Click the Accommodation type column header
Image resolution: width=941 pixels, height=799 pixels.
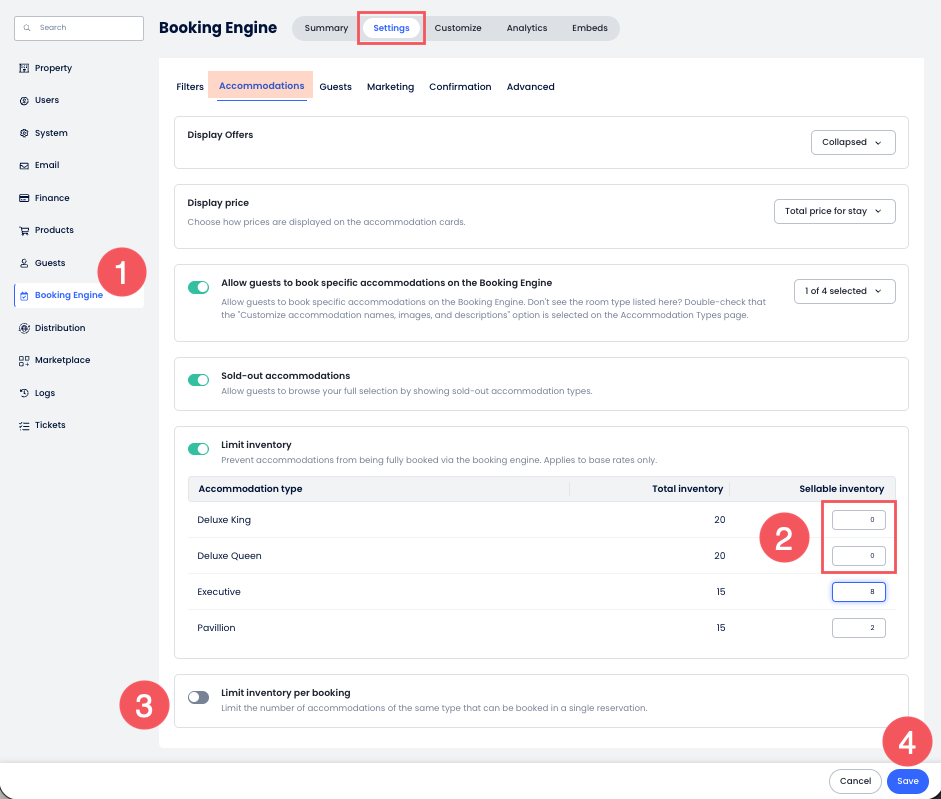pyautogui.click(x=250, y=489)
